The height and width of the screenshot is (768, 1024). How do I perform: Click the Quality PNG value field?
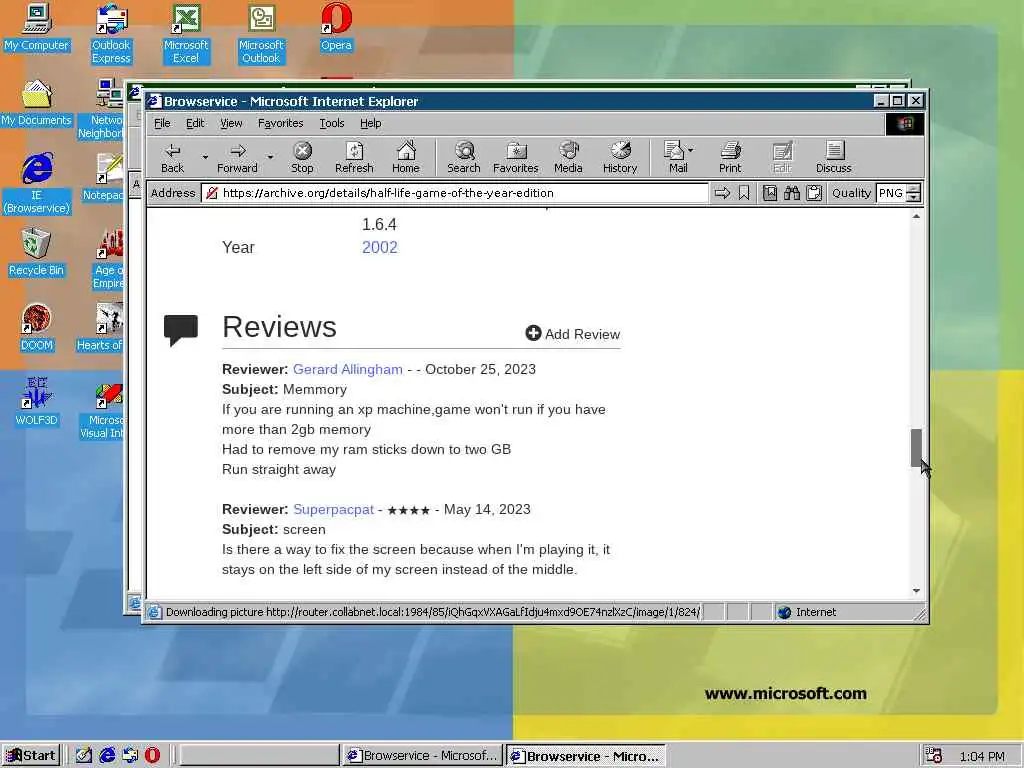point(891,193)
